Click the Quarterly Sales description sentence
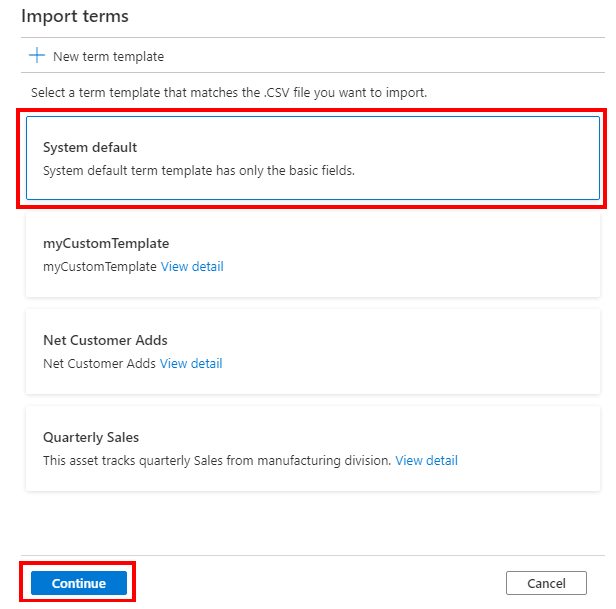 coord(217,461)
